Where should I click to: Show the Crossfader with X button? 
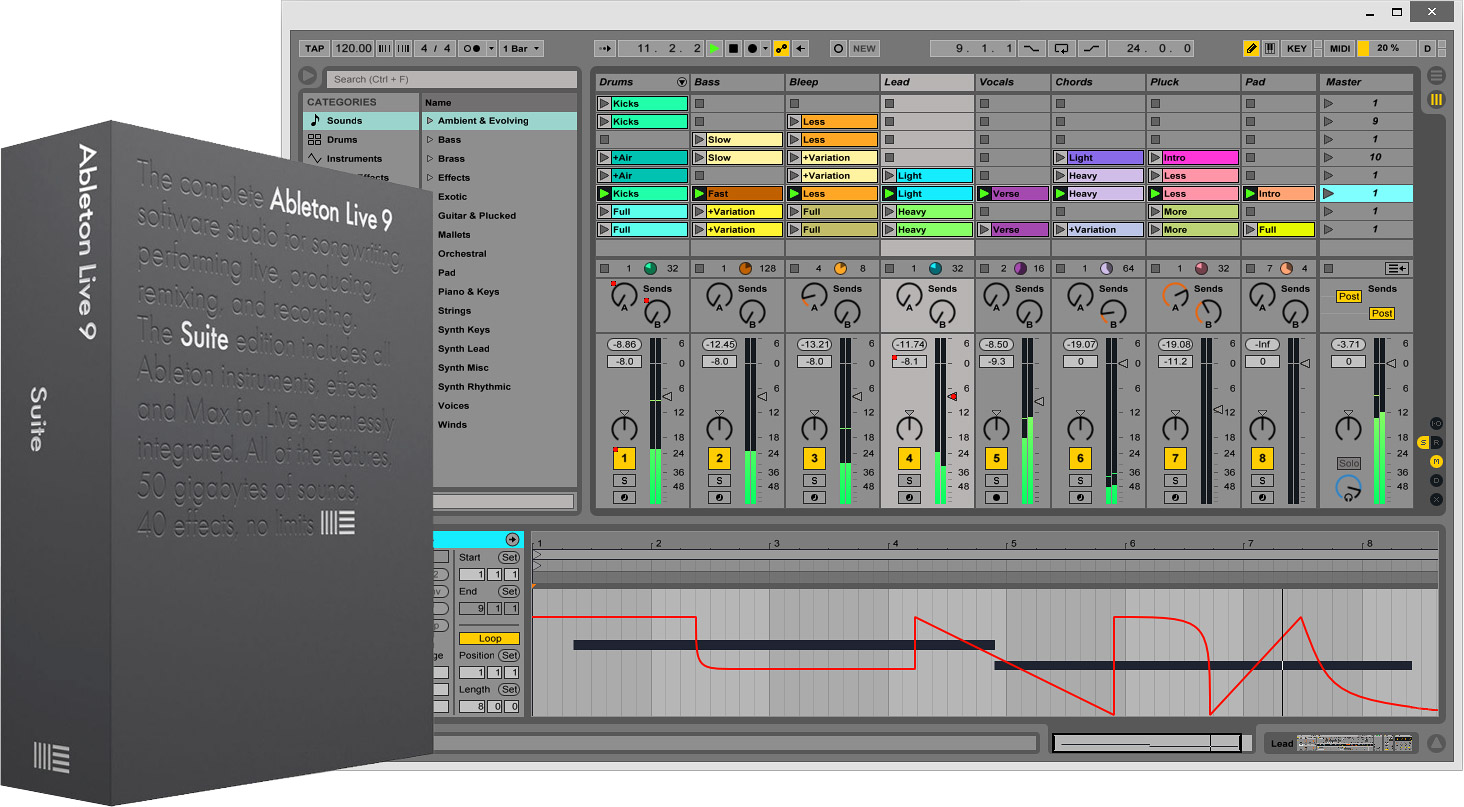click(x=1437, y=499)
